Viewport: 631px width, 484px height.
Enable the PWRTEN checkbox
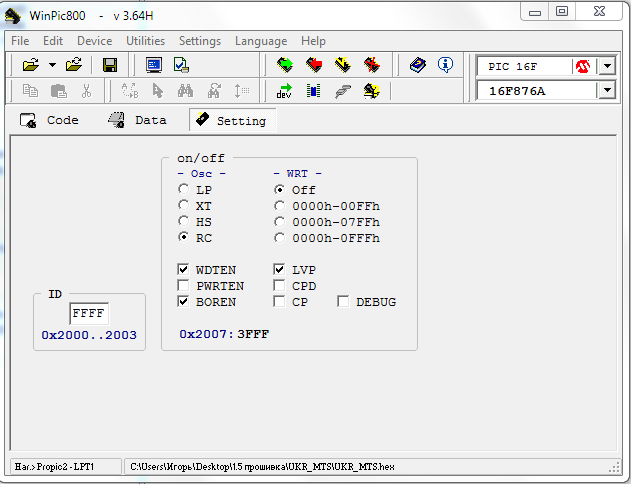(183, 286)
